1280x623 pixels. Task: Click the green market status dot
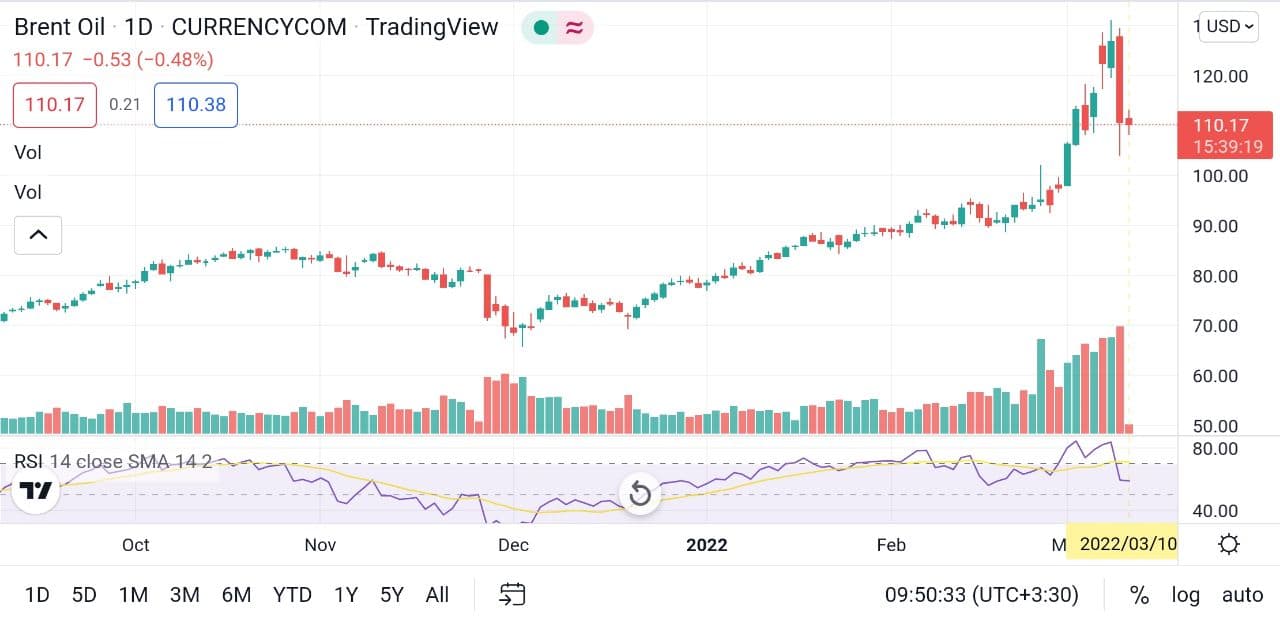click(541, 27)
